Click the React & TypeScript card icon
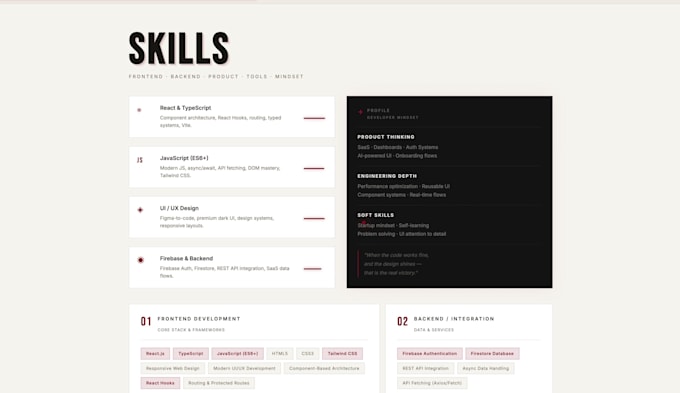 point(139,110)
